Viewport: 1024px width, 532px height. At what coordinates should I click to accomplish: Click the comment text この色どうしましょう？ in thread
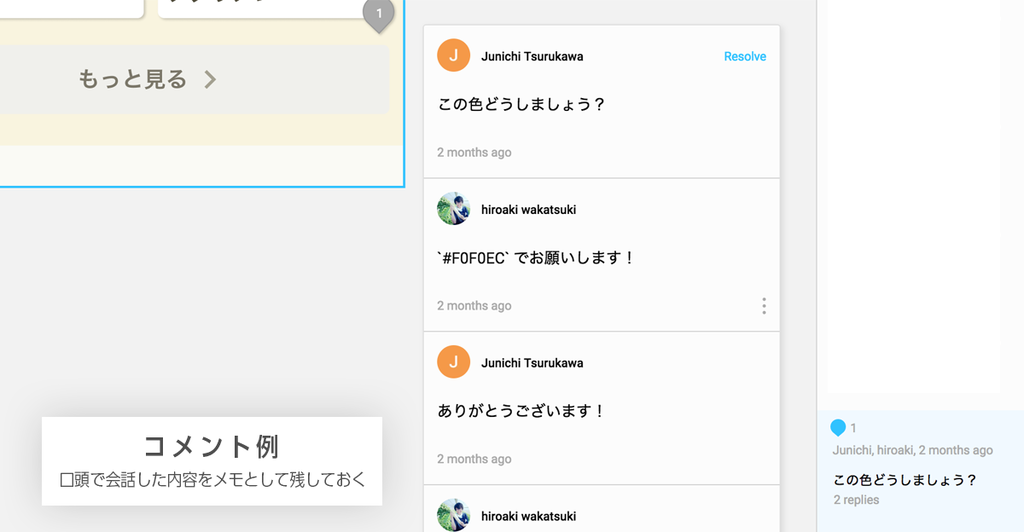(x=521, y=104)
